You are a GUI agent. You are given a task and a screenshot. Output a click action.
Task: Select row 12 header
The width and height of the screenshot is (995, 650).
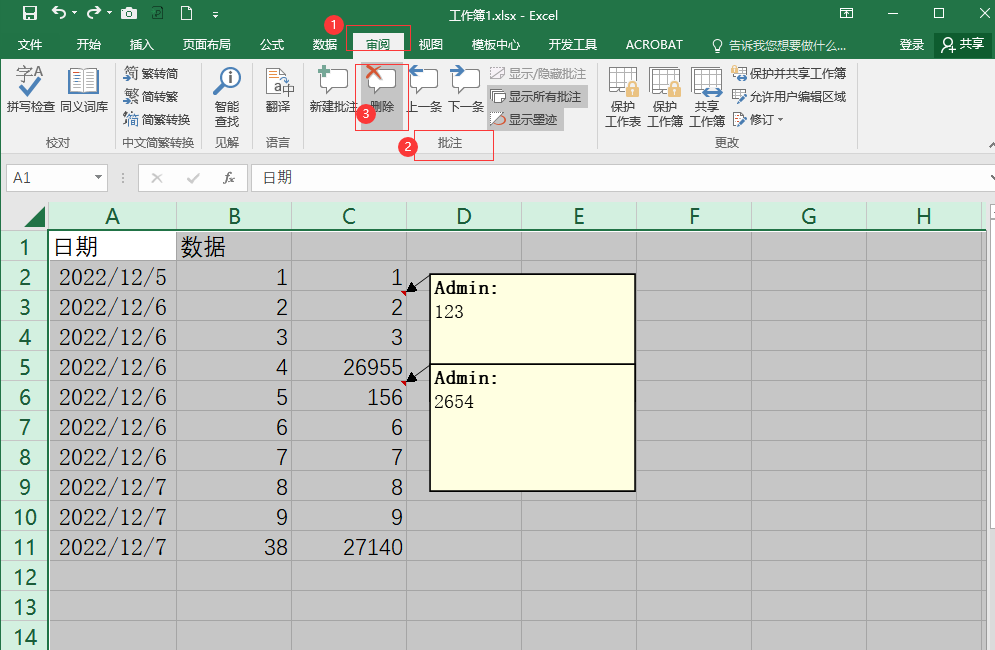(25, 577)
